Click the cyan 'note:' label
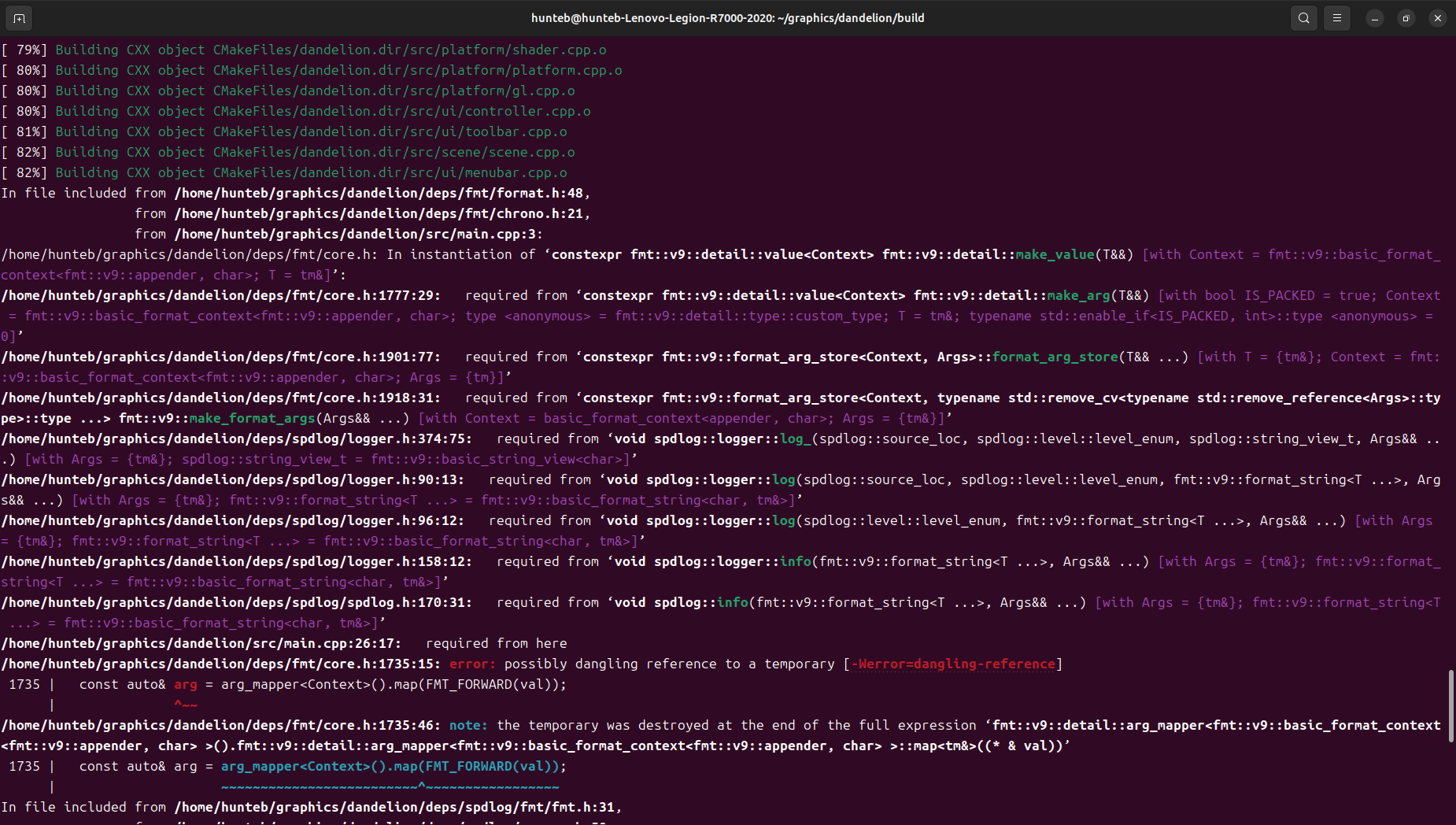Screen dimensions: 1456x825 coord(468,725)
